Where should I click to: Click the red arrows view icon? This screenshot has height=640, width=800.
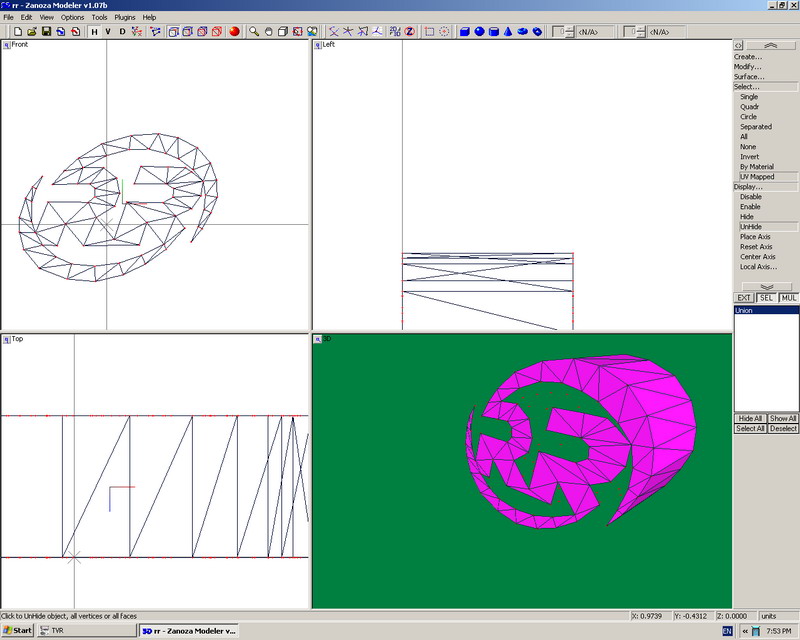(297, 32)
